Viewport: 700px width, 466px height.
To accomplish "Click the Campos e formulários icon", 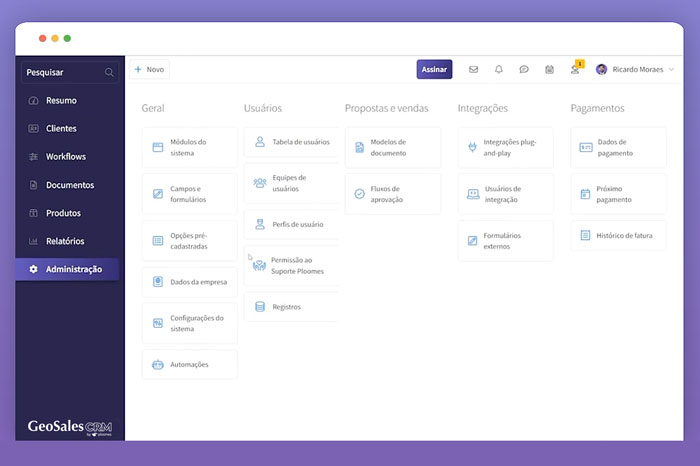I will click(x=158, y=194).
